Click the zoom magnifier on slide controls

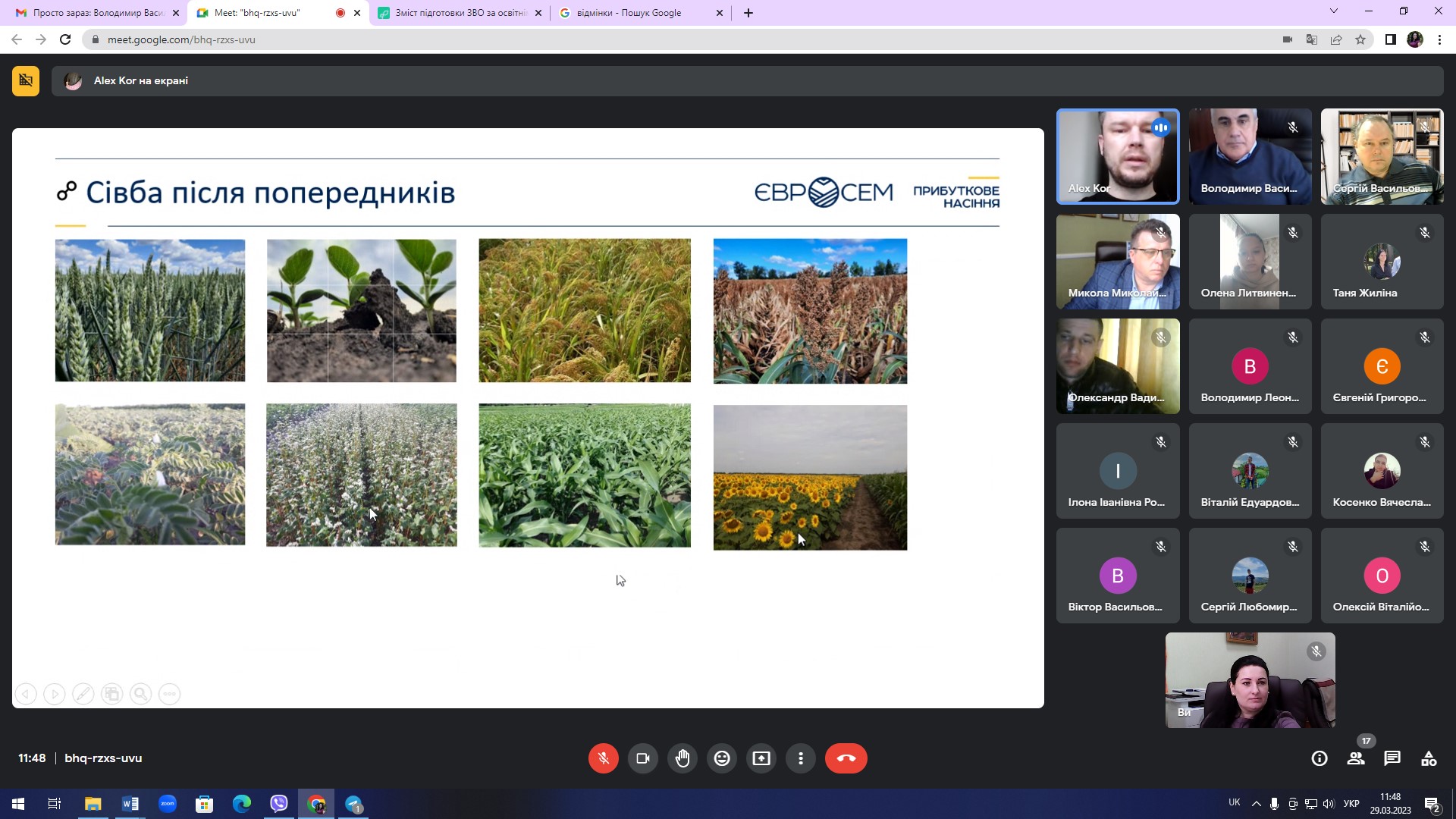(141, 694)
